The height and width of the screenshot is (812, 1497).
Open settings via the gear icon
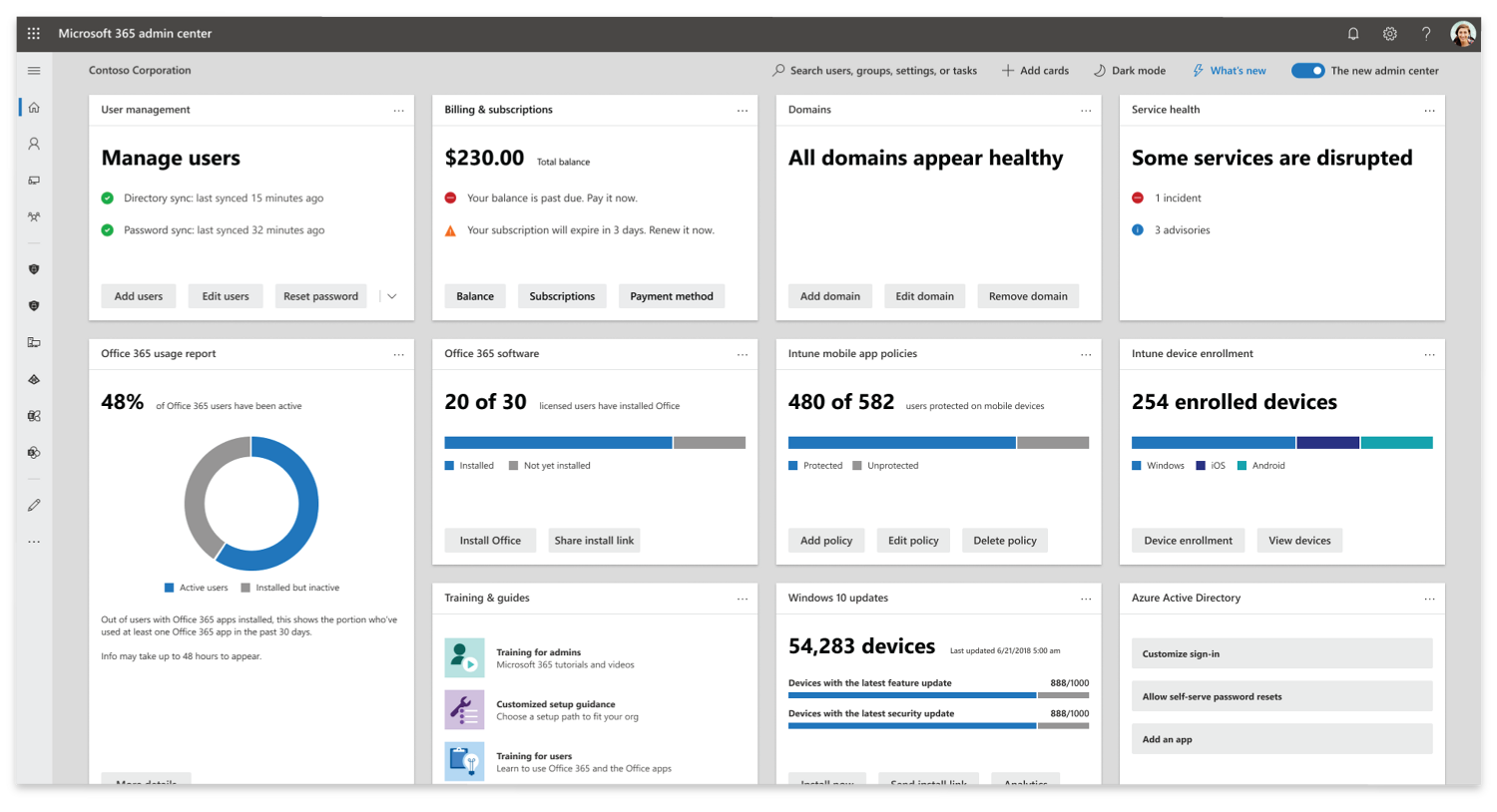tap(1389, 33)
